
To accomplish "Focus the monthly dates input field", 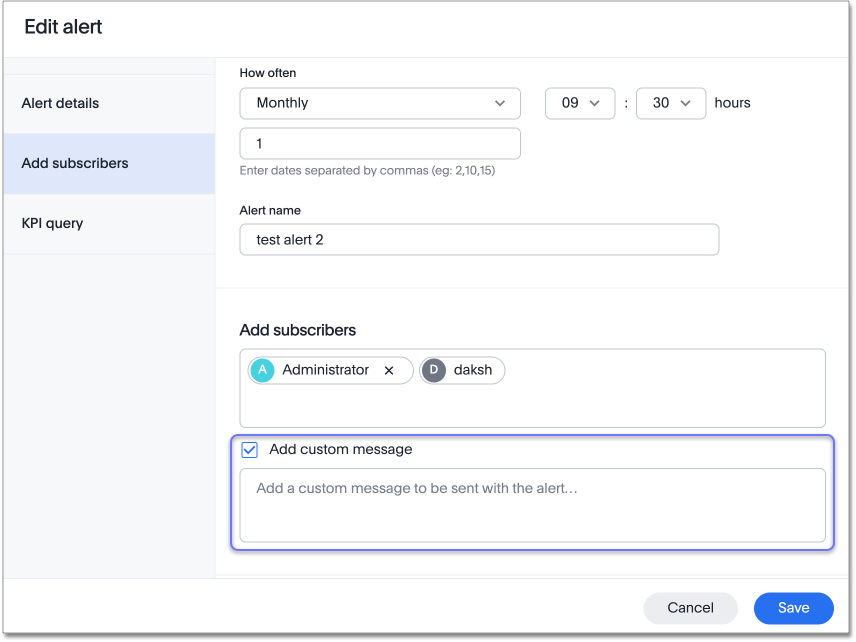I will [x=380, y=144].
